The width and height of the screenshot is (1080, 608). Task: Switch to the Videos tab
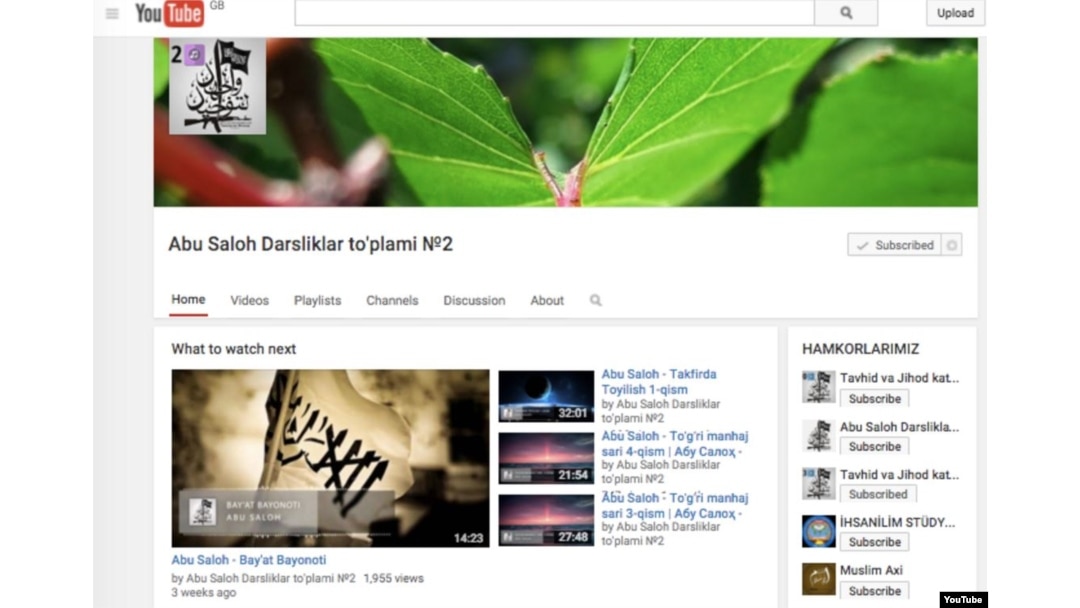[x=249, y=300]
